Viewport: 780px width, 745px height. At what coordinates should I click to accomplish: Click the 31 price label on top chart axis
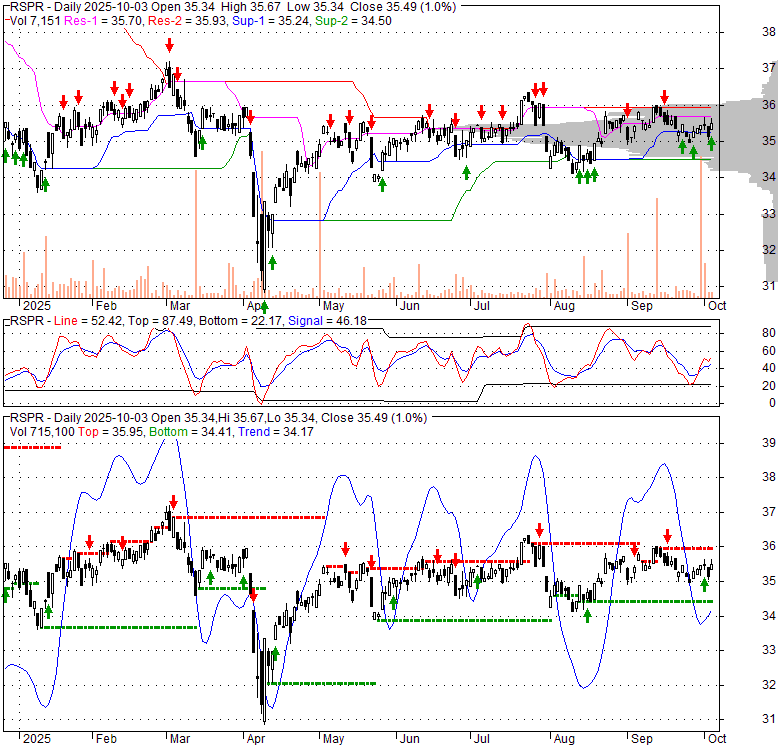769,286
